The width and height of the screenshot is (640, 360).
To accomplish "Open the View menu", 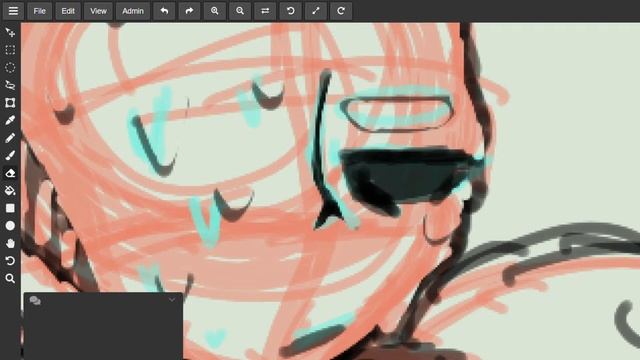I will point(98,11).
